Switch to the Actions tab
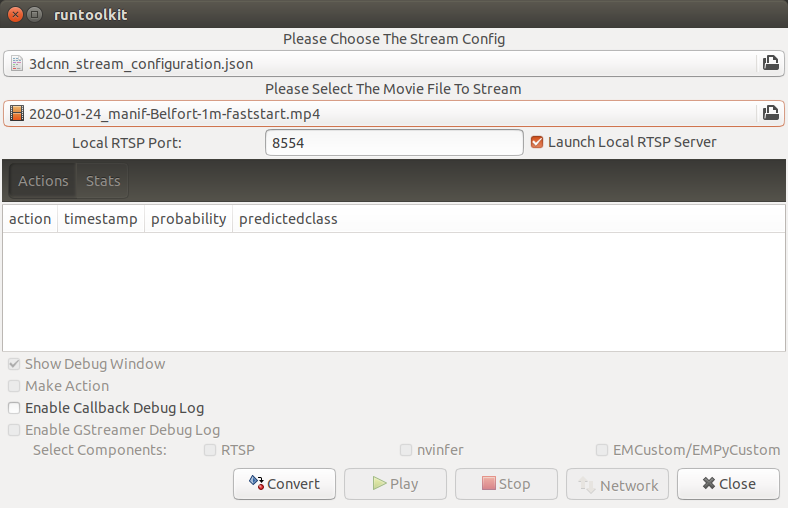 43,181
